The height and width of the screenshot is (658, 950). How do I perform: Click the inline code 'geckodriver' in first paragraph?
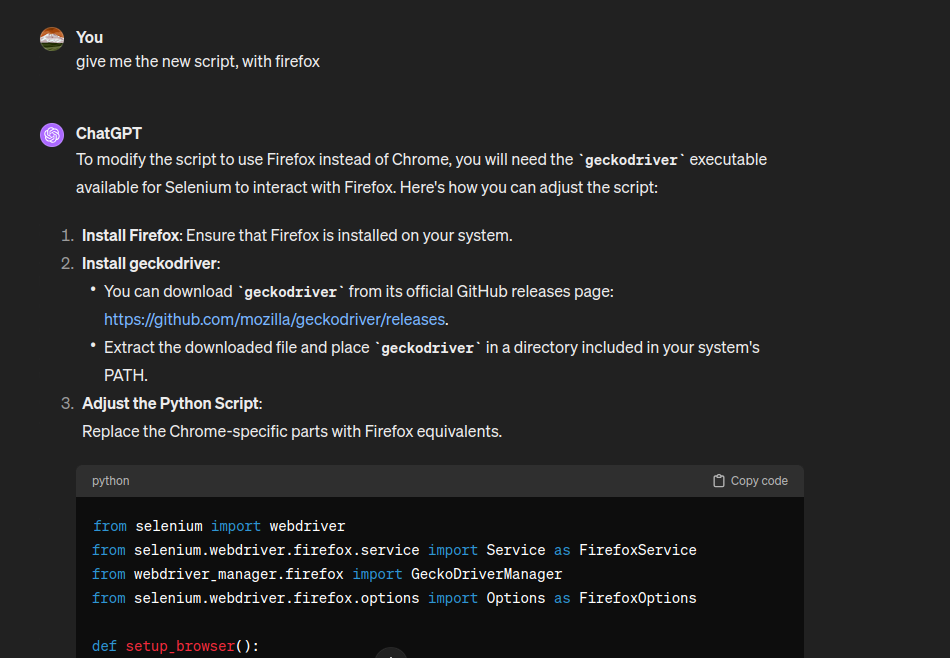[x=631, y=161]
